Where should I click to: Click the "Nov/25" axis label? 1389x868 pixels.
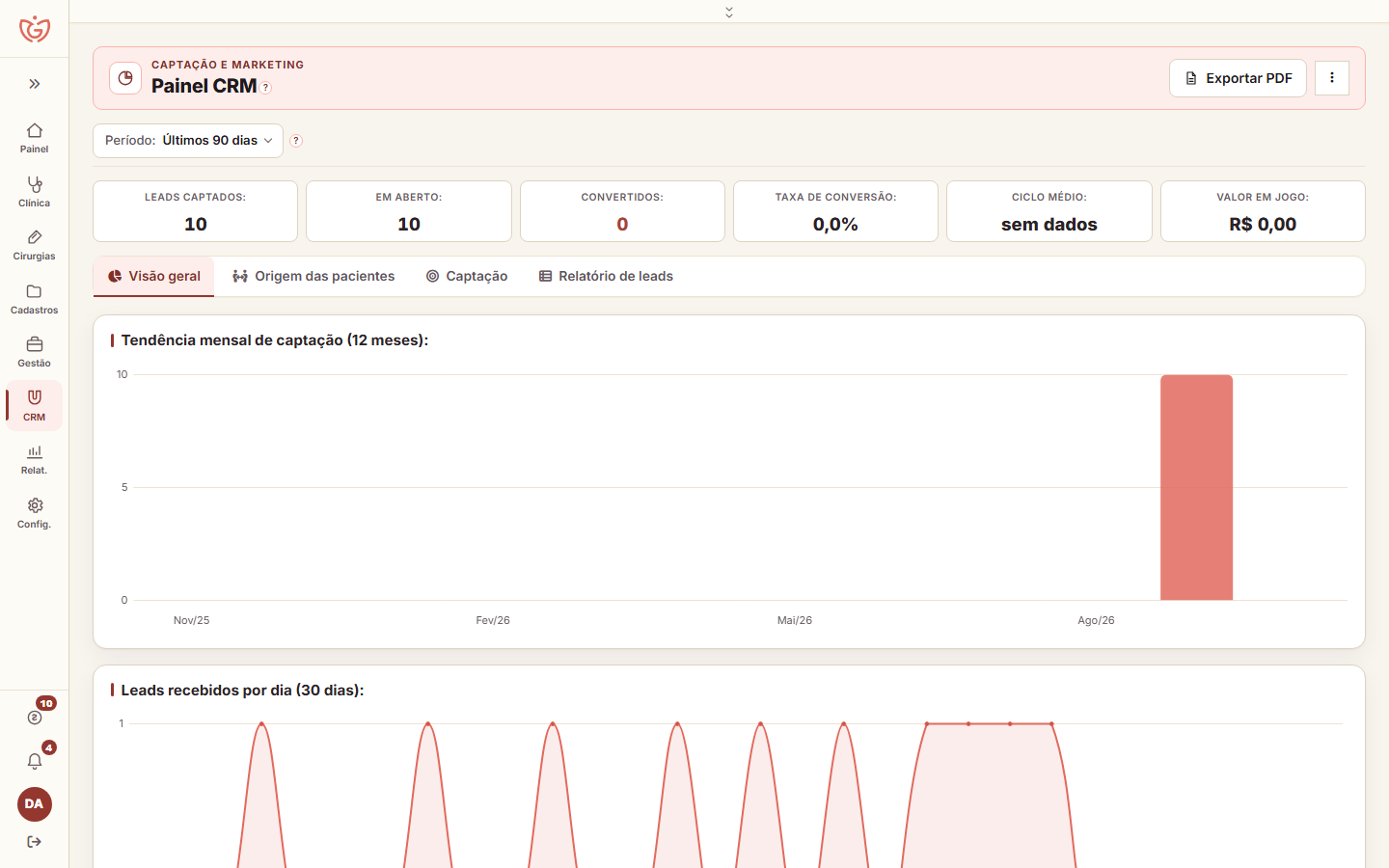tap(191, 620)
